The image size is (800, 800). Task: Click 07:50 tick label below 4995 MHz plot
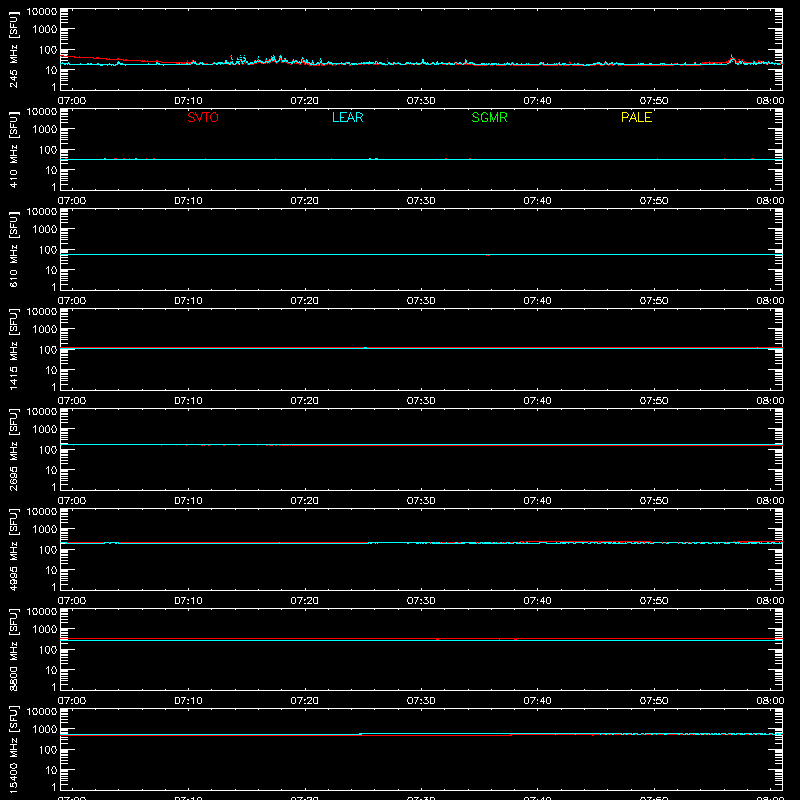pyautogui.click(x=654, y=601)
